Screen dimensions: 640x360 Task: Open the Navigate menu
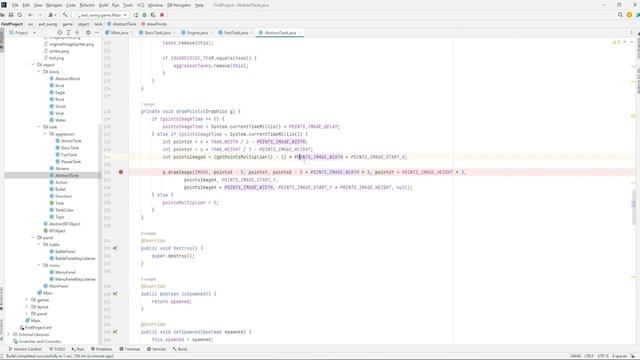point(54,5)
